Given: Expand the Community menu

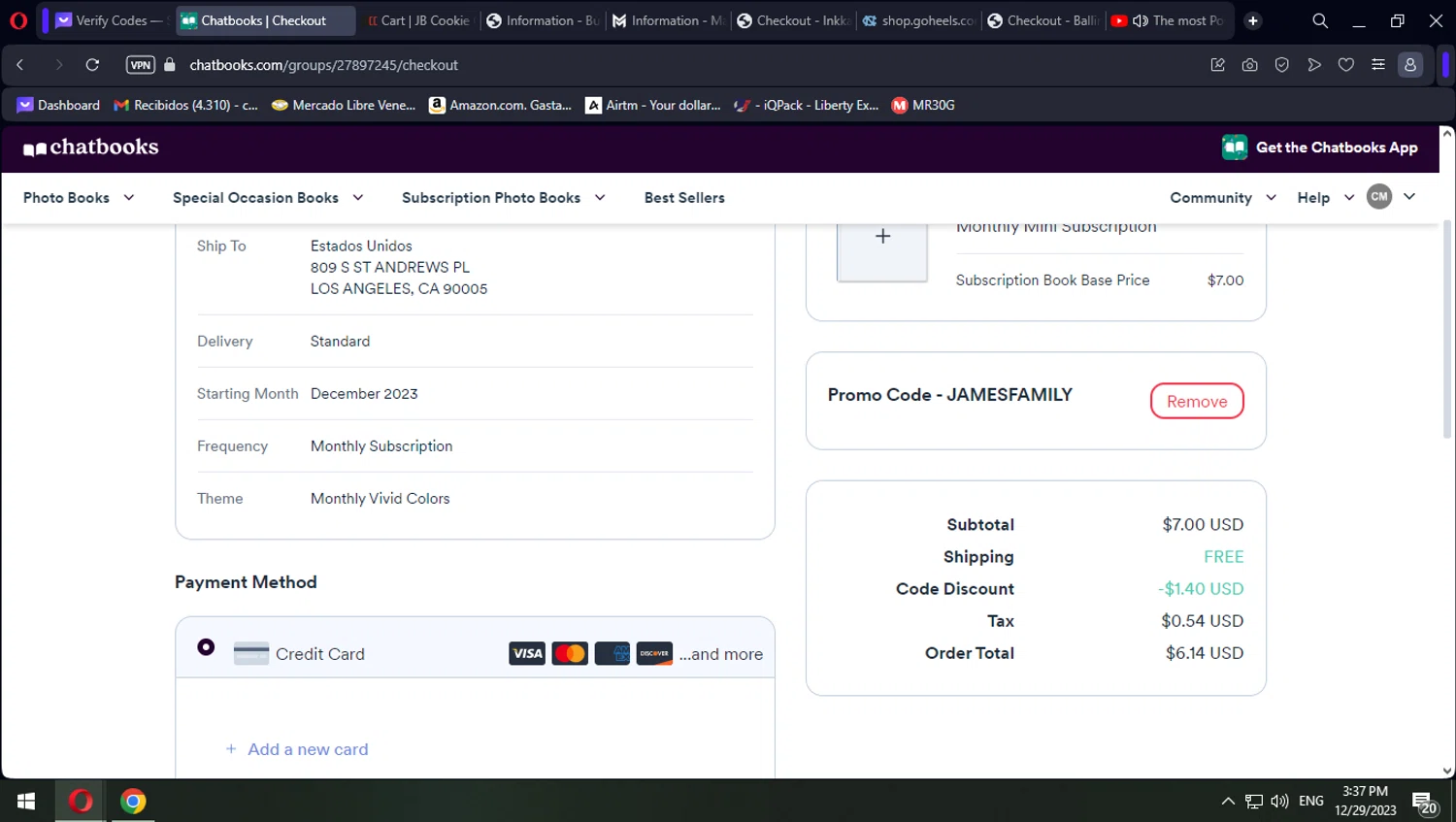Looking at the screenshot, I should pos(1223,198).
